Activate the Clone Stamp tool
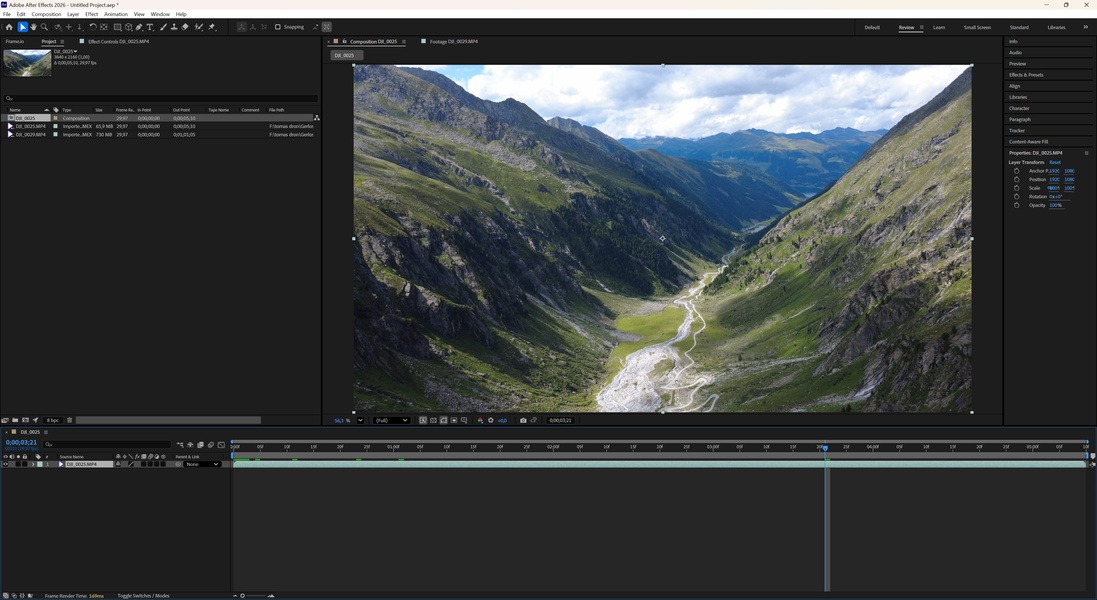This screenshot has width=1097, height=600. click(173, 27)
